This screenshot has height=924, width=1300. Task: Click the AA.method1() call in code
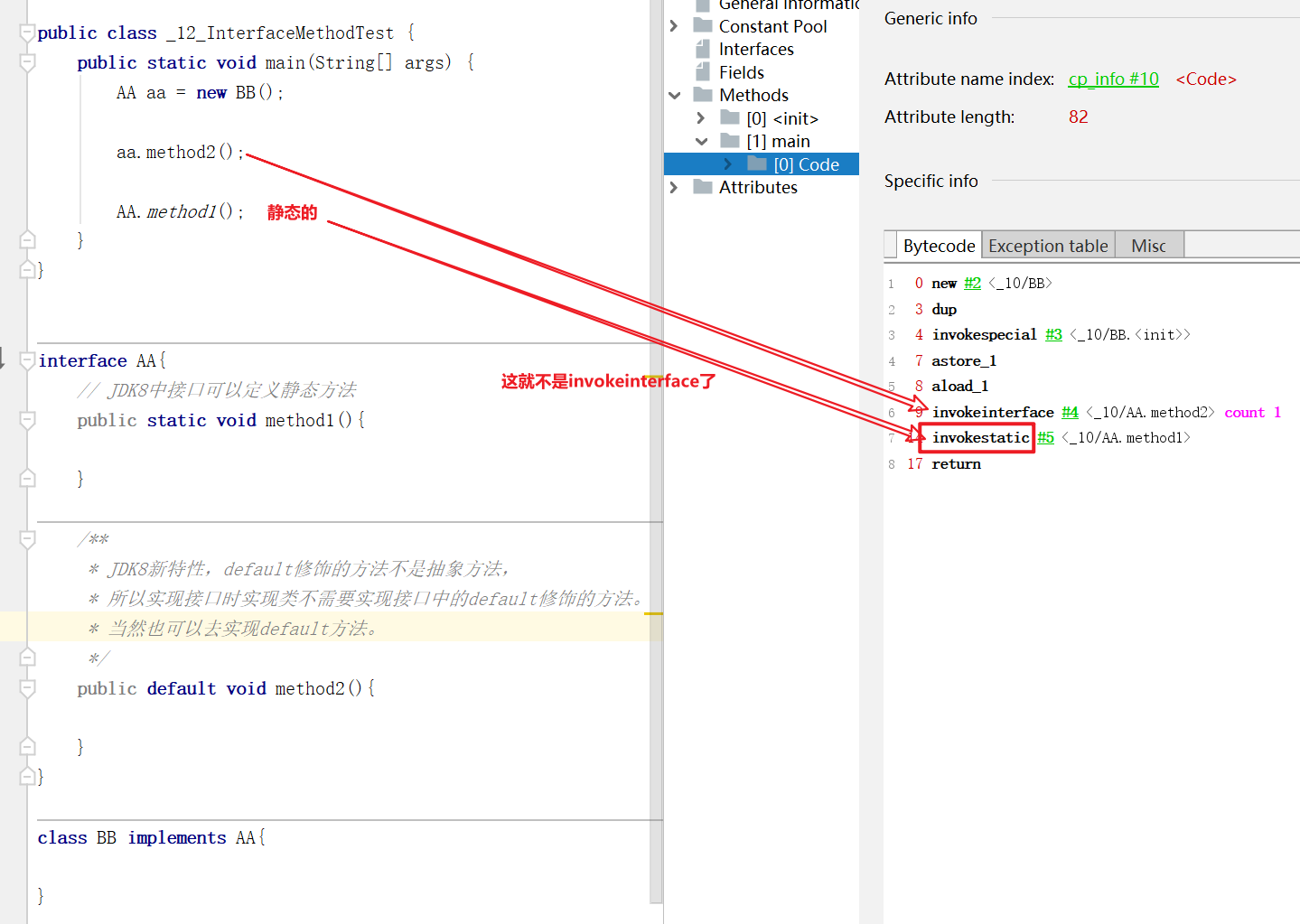coord(180,212)
